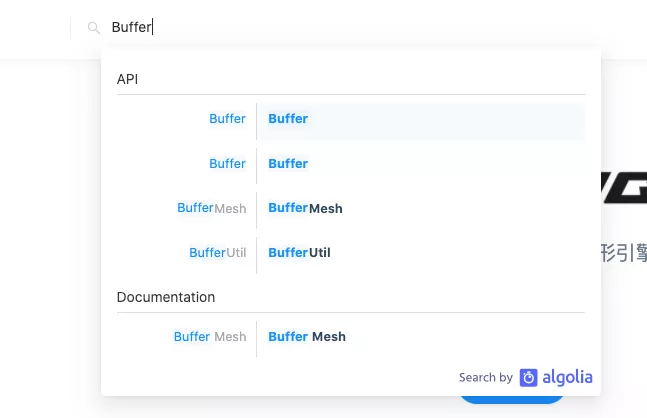Choose the BufferUtil API search result
Viewport: 647px width, 418px height.
[420, 253]
